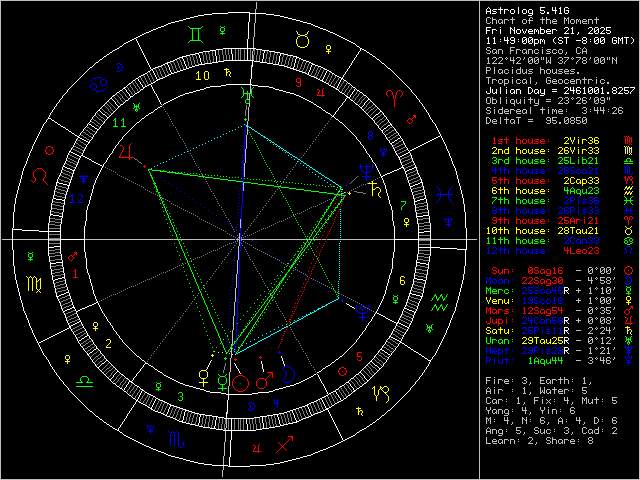Click the yellow Capricorn sign glyph on the wheel
The image size is (640, 480).
point(381,393)
